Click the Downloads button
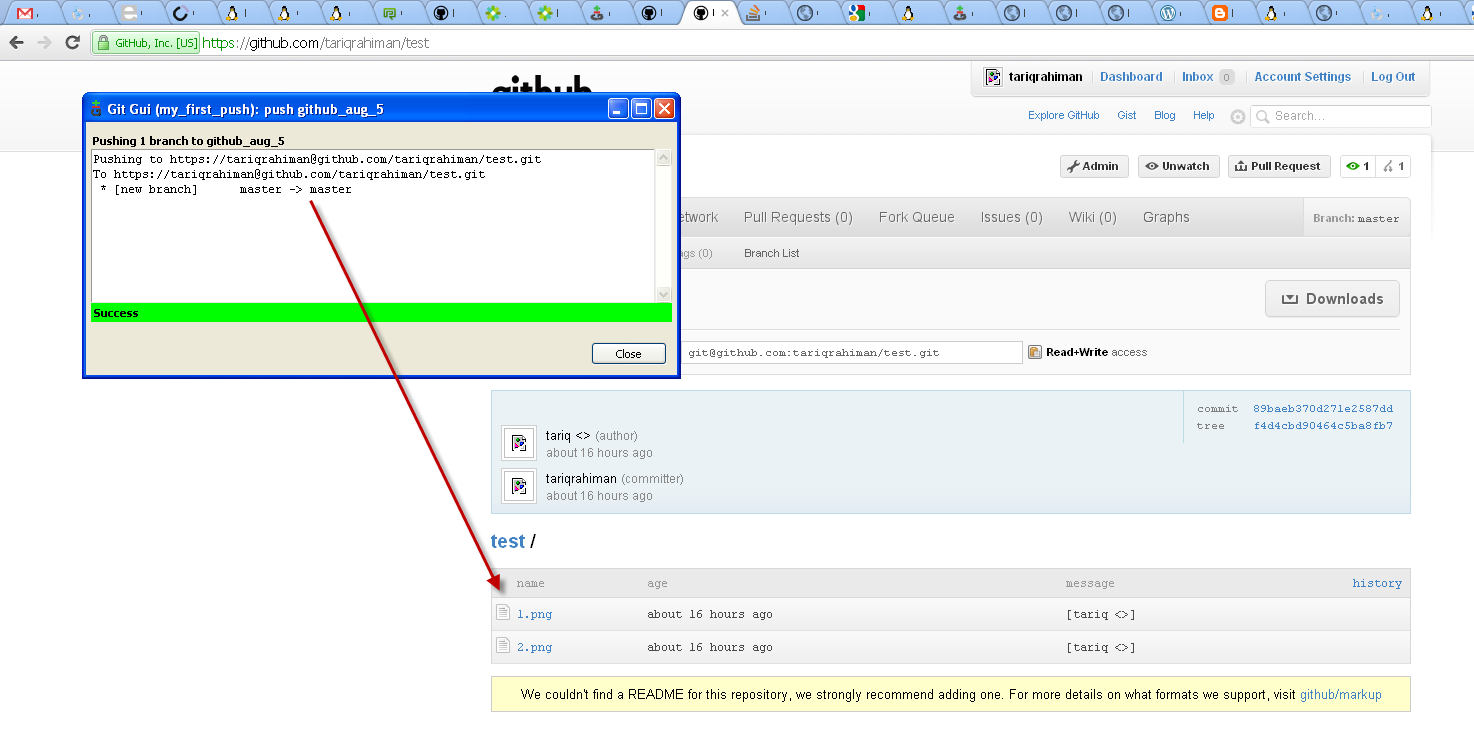The image size is (1474, 741). coord(1332,298)
